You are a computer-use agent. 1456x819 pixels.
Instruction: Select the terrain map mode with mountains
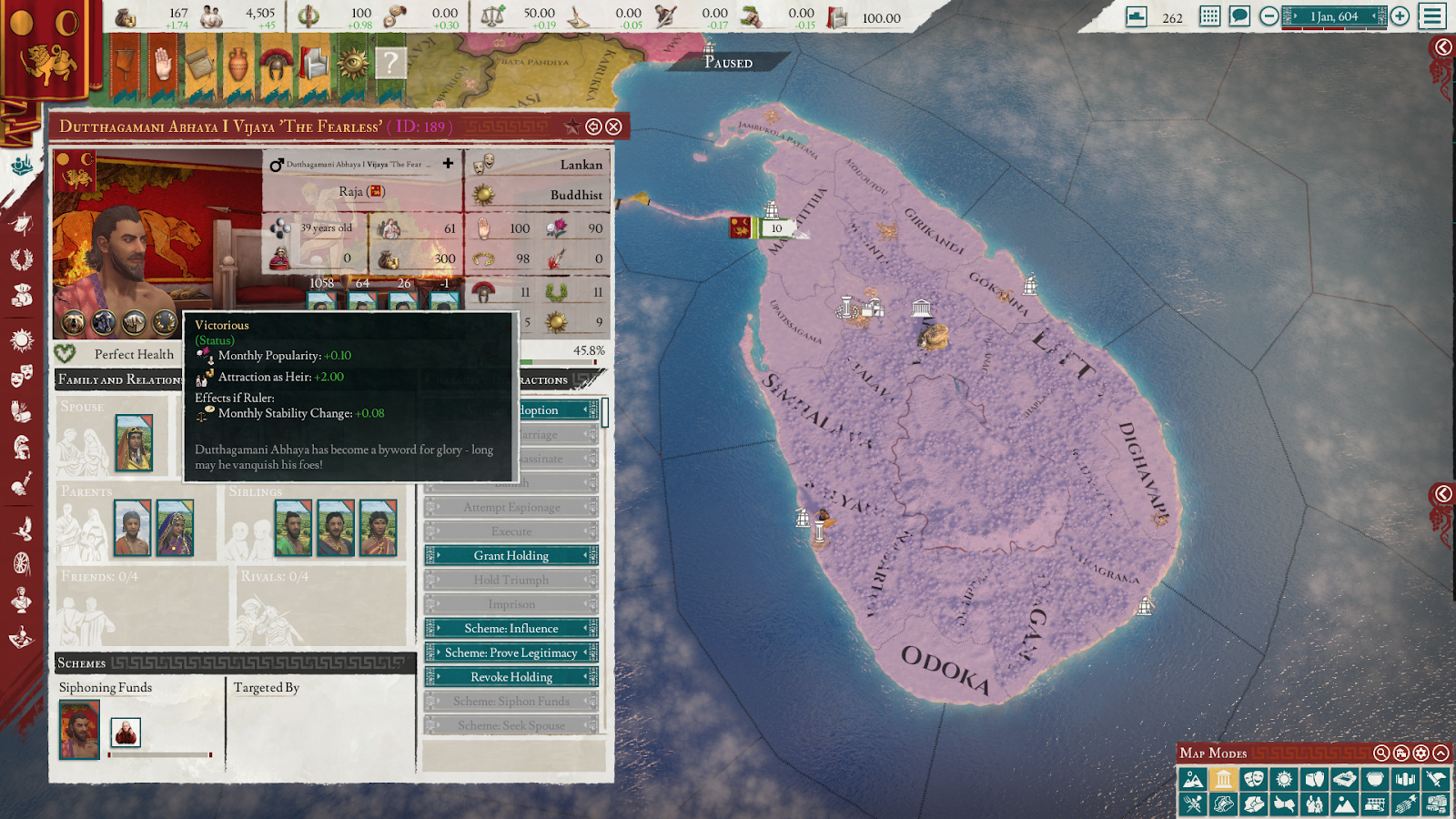(x=1193, y=779)
